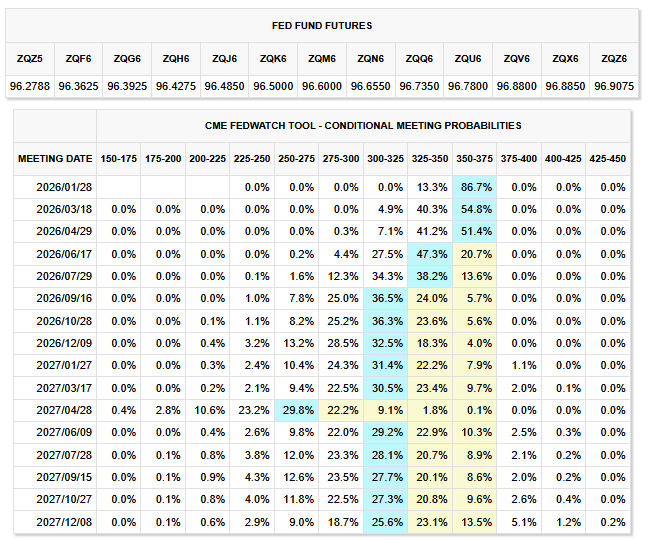Click the 150-175 rate range header

pyautogui.click(x=119, y=158)
